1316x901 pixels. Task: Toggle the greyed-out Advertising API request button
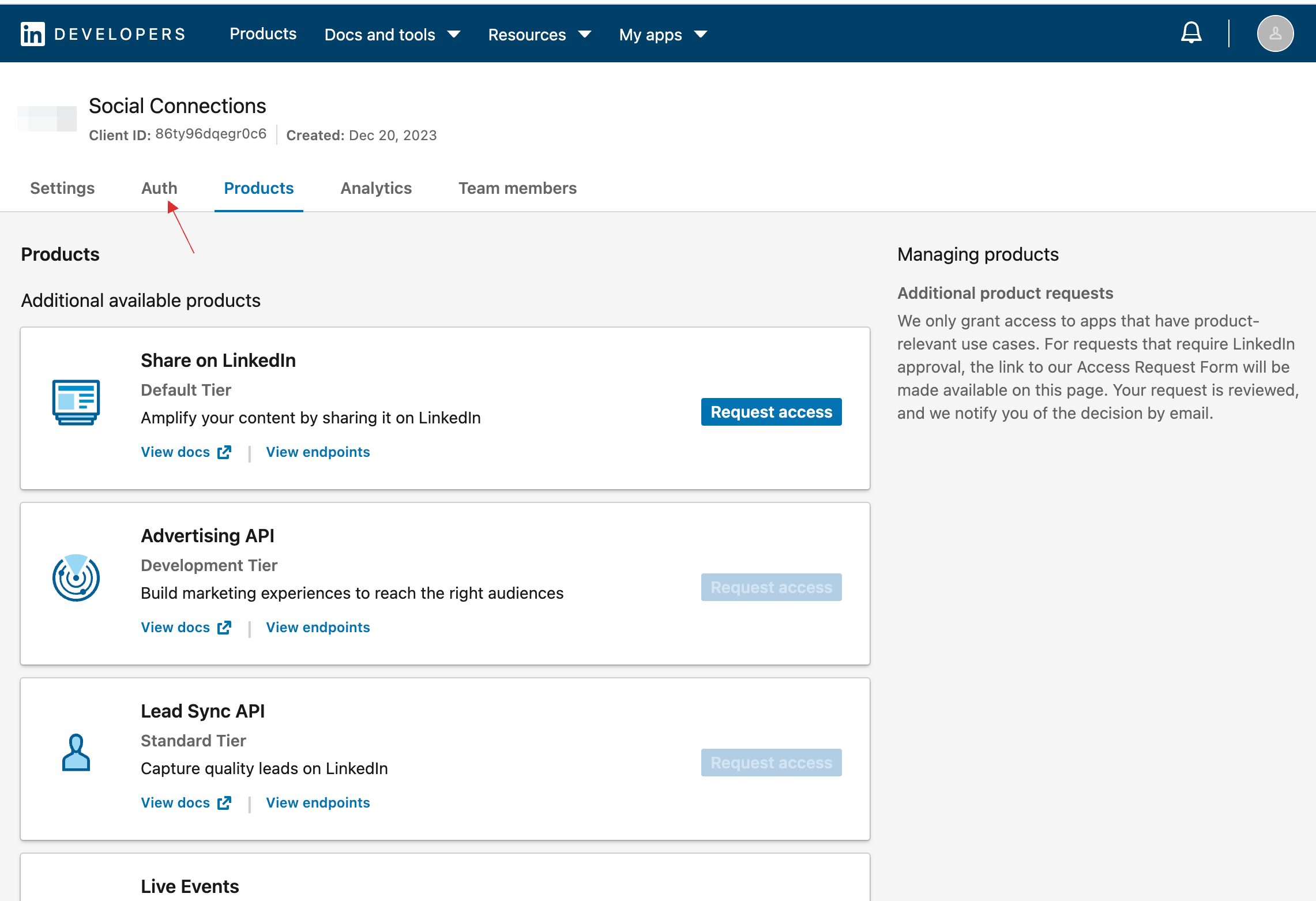pos(771,586)
